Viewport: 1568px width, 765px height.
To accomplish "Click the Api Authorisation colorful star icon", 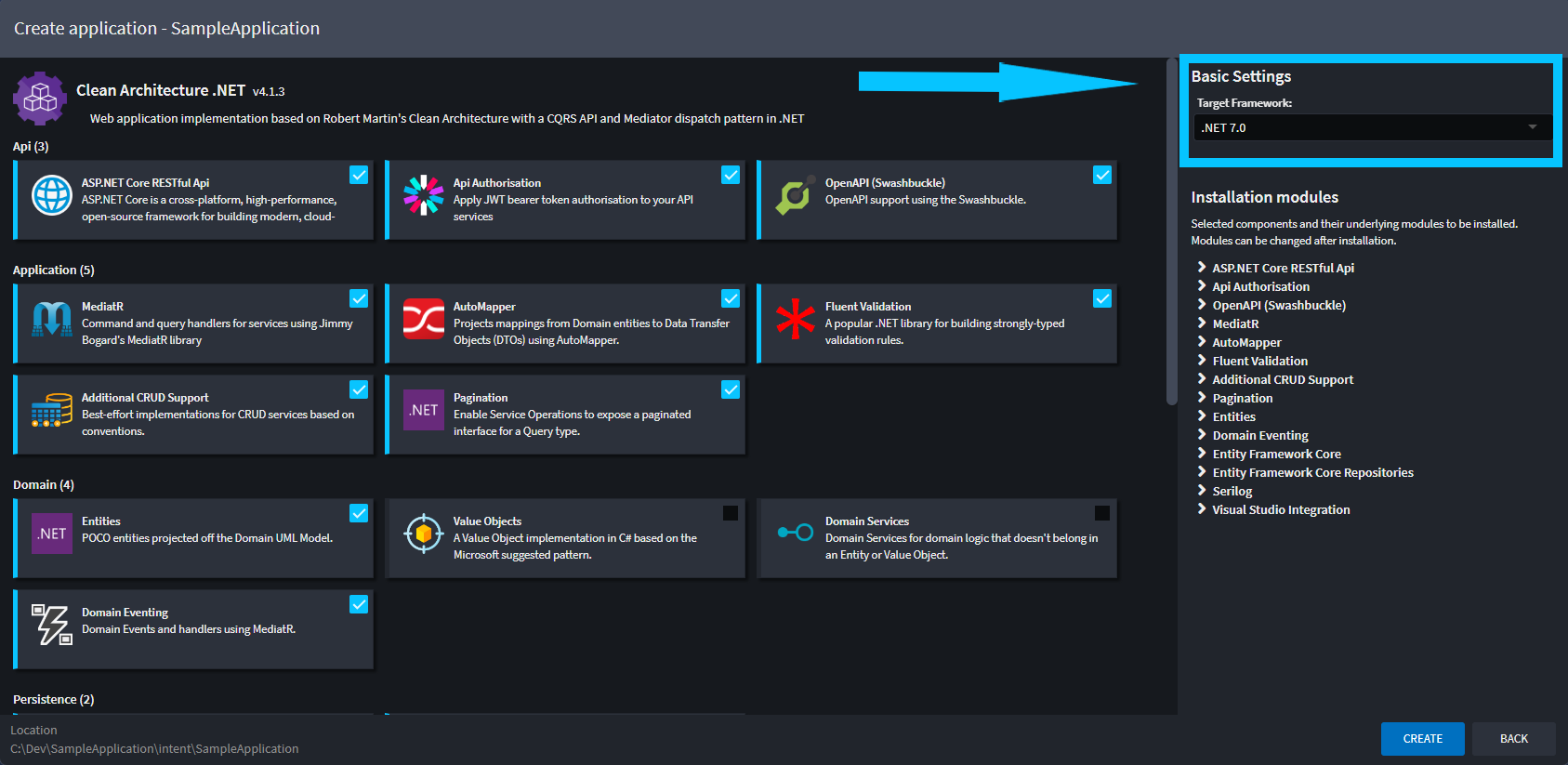I will (x=424, y=195).
